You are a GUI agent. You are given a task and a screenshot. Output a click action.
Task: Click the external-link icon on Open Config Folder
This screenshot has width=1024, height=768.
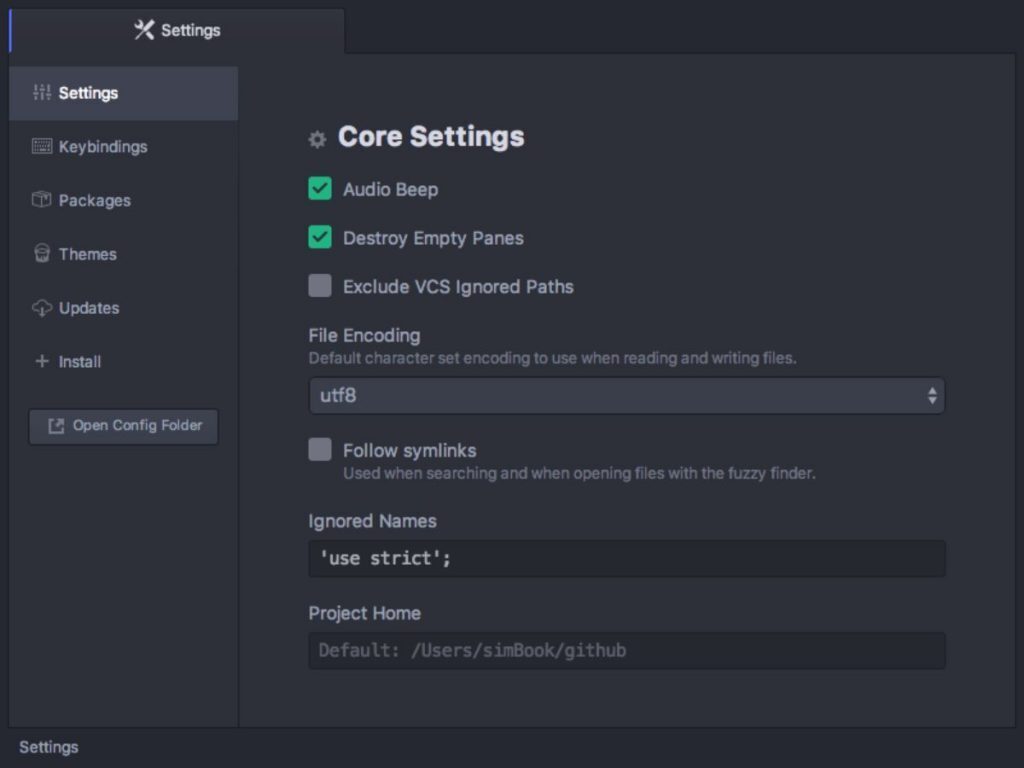coord(57,426)
